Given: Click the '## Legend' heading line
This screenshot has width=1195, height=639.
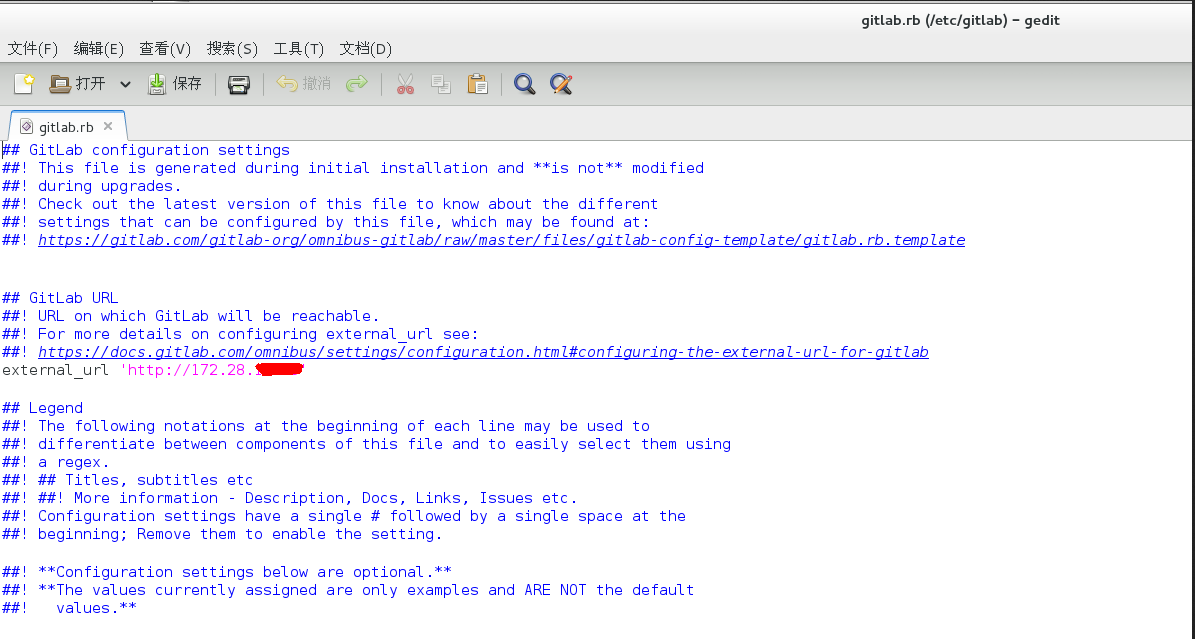Looking at the screenshot, I should 43,408.
